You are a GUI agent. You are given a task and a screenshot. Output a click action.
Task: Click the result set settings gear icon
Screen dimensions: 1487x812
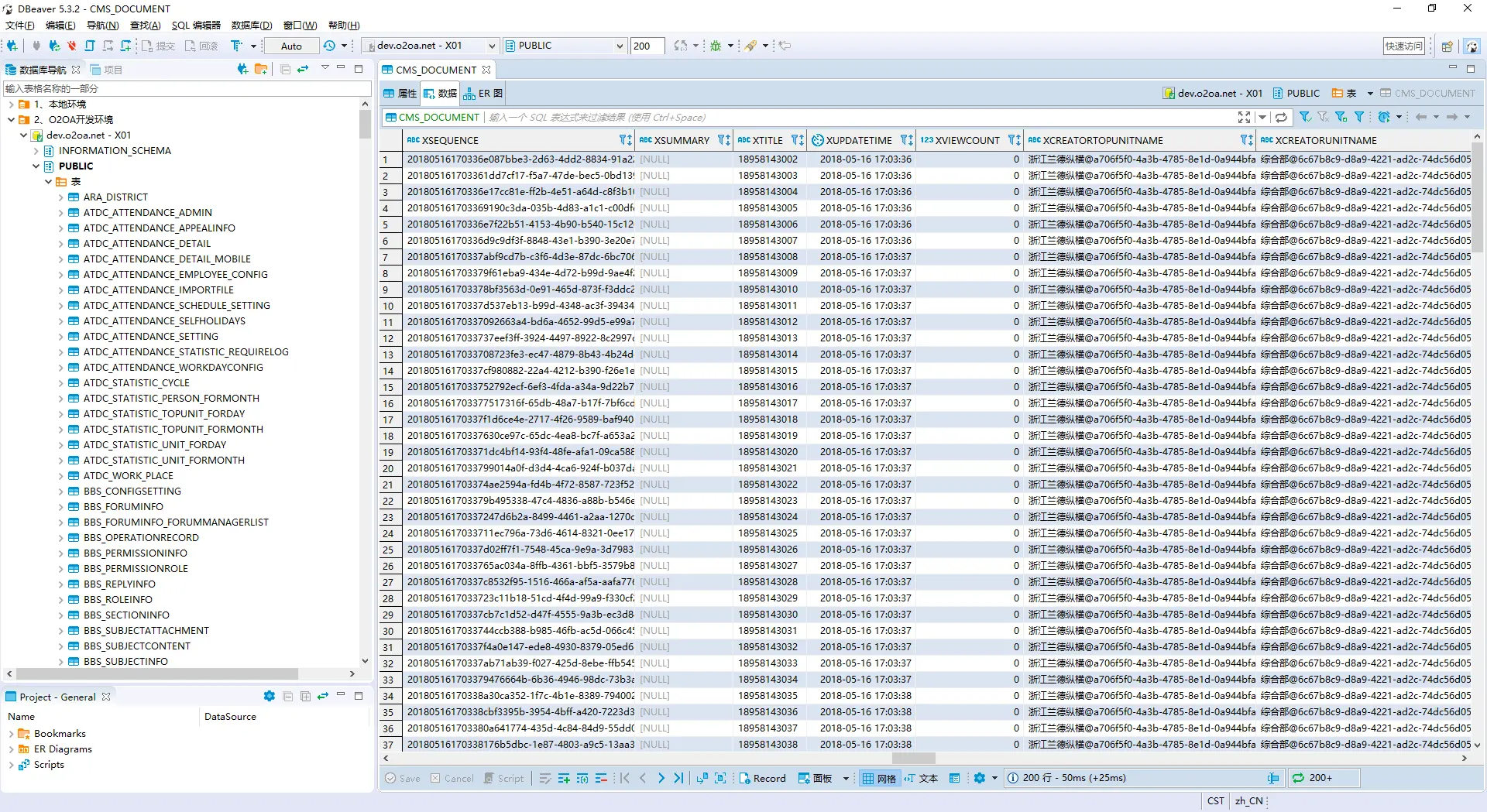[980, 778]
